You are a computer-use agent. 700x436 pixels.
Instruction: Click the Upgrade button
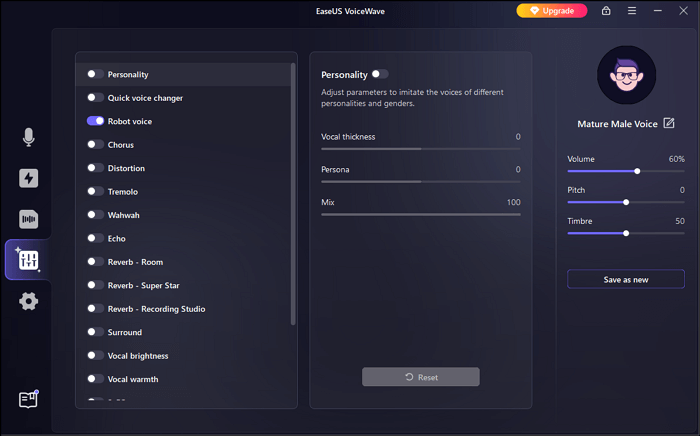[x=552, y=11]
